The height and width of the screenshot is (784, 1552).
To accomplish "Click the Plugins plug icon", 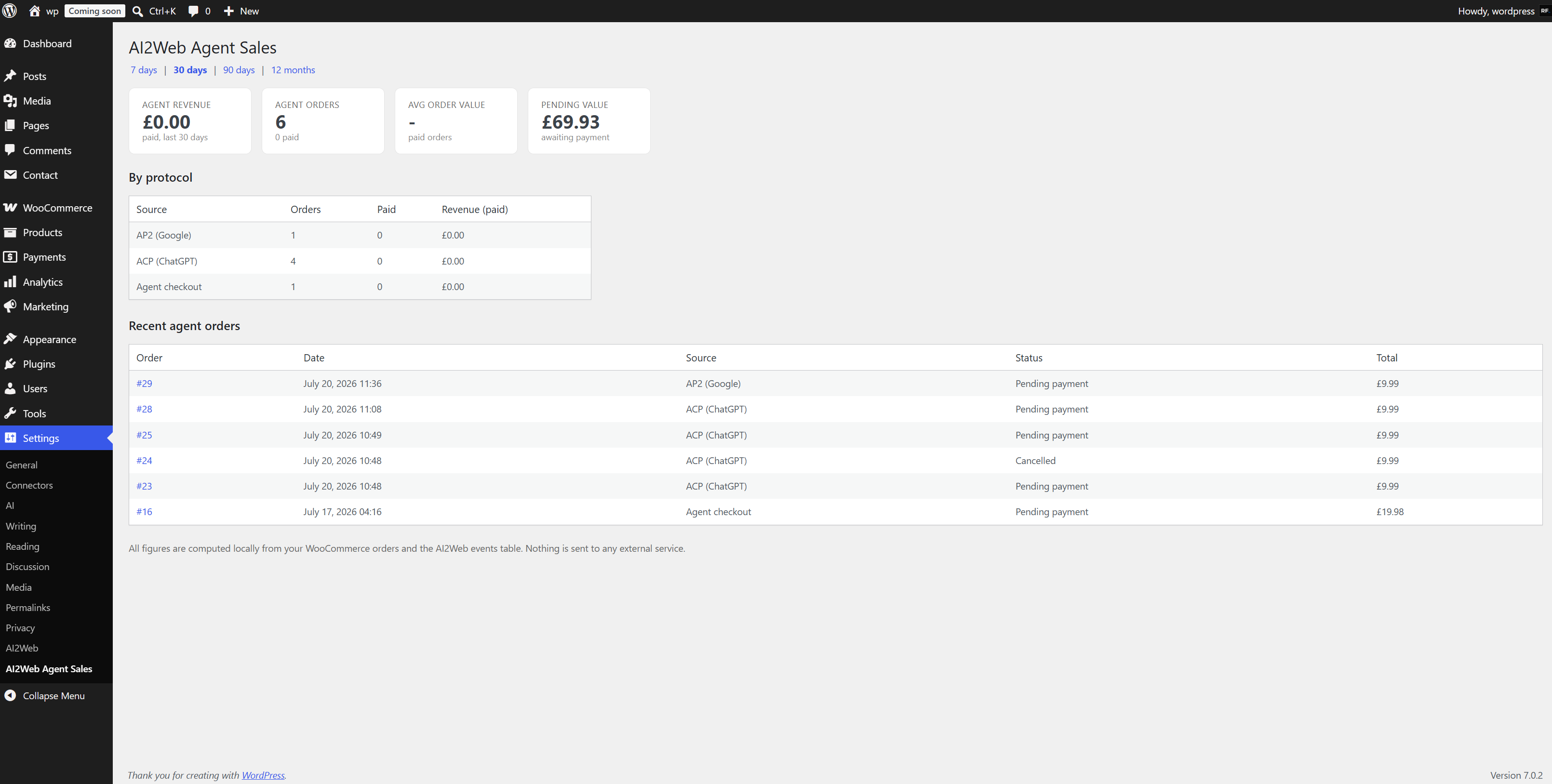I will pyautogui.click(x=10, y=364).
